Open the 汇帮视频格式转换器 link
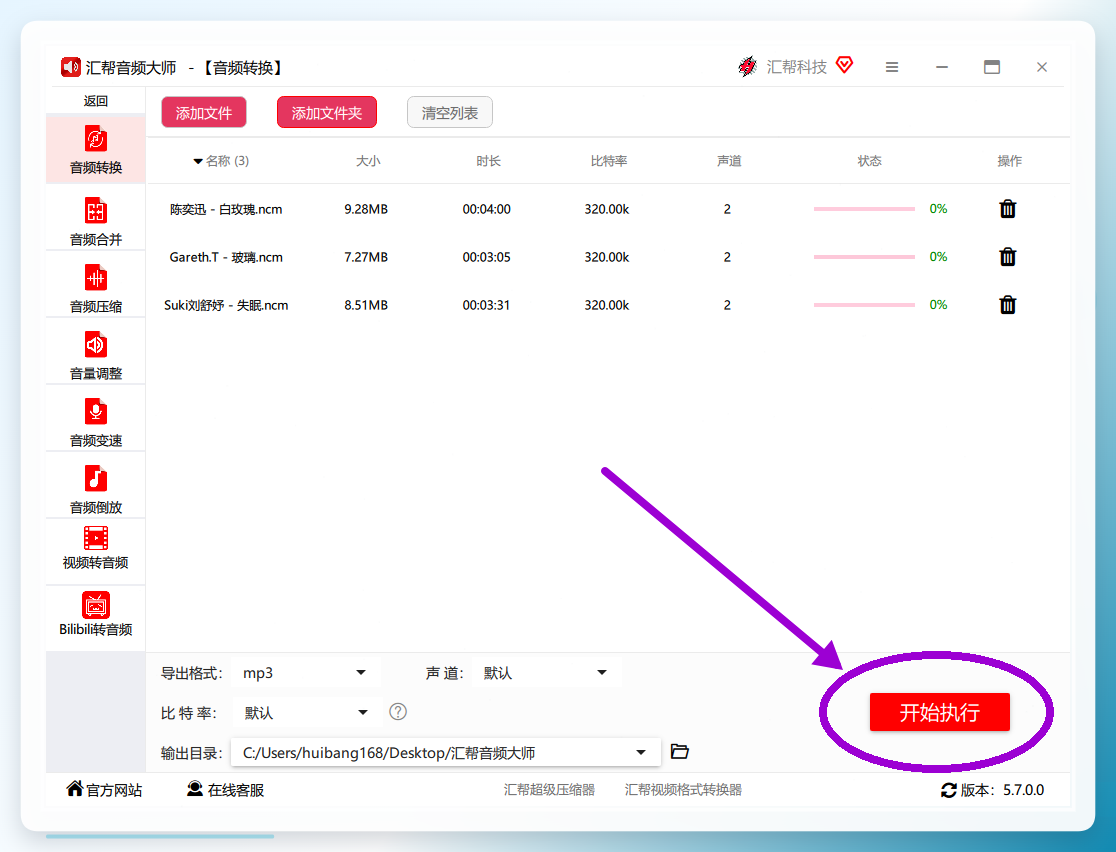The width and height of the screenshot is (1116, 852). pyautogui.click(x=683, y=790)
